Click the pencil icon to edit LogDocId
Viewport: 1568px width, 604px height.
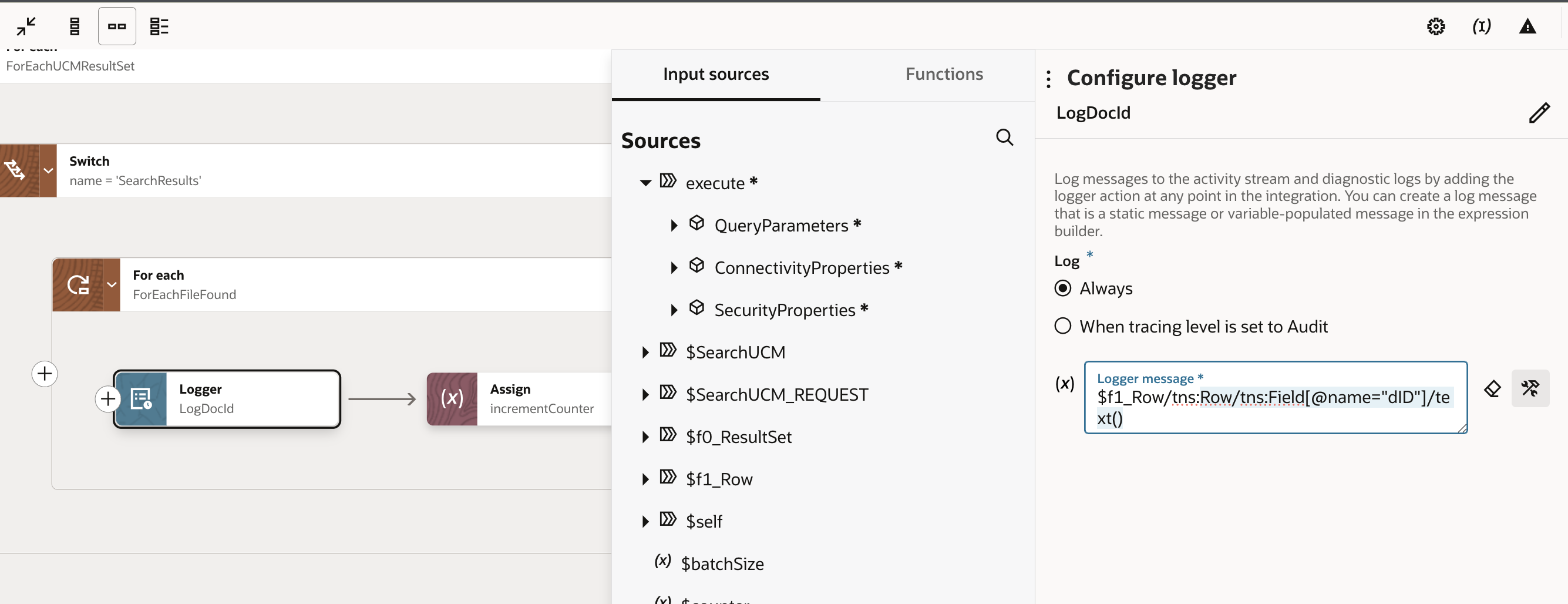point(1540,113)
